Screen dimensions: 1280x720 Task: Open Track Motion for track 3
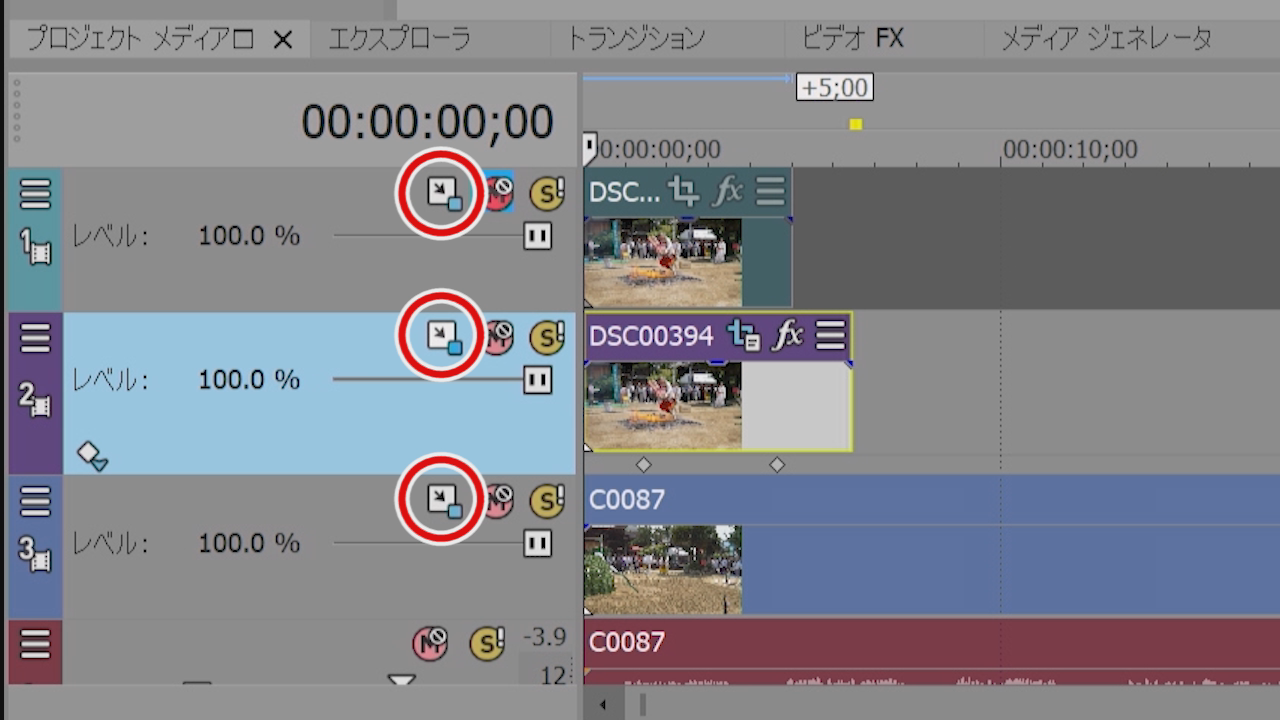443,499
